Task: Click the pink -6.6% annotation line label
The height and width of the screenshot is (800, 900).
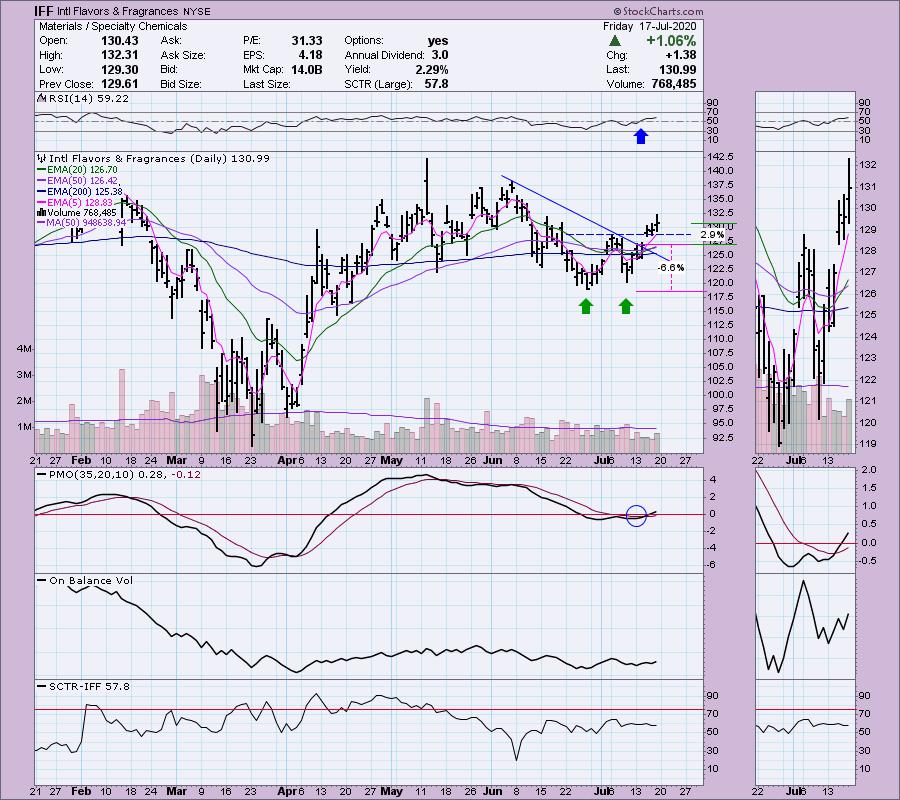Action: (672, 267)
